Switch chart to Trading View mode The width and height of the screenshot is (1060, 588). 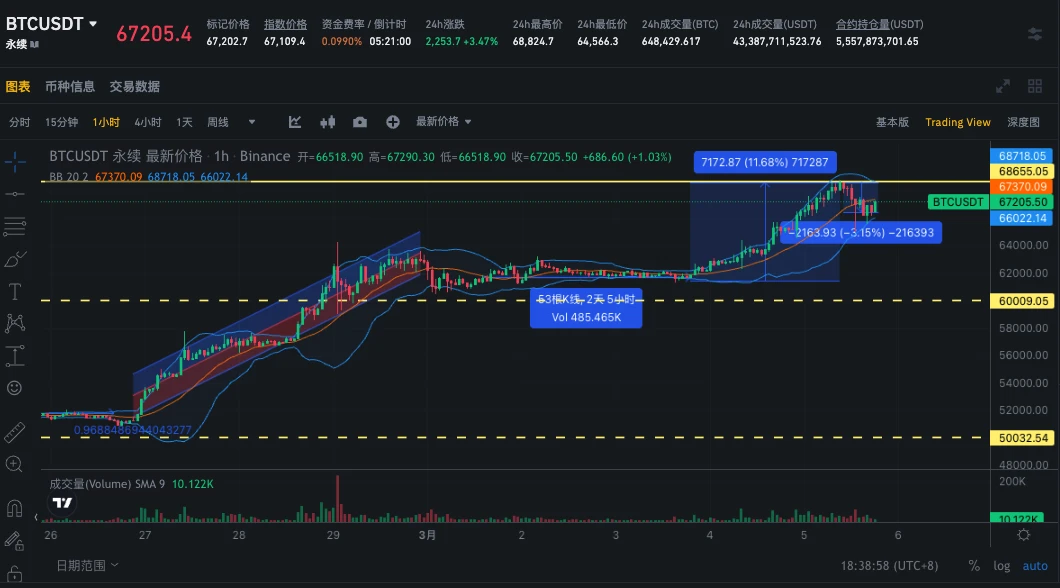(957, 121)
